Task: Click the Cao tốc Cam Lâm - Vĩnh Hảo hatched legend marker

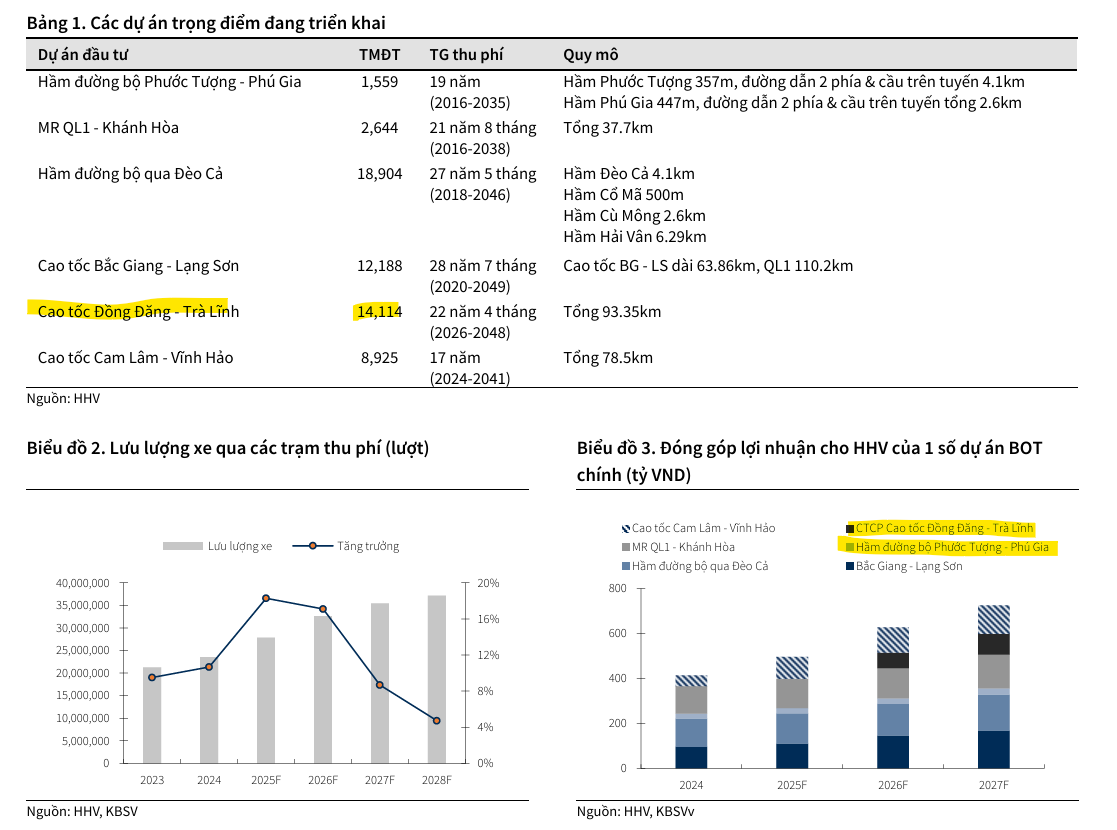Action: [625, 528]
